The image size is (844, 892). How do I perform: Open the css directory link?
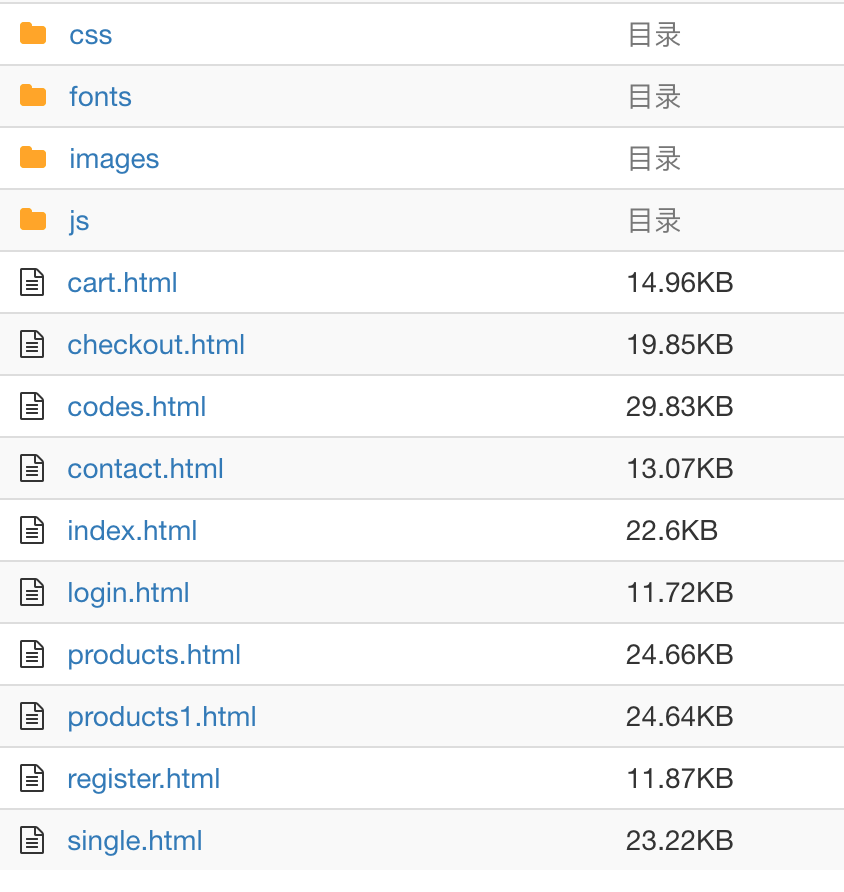[90, 35]
